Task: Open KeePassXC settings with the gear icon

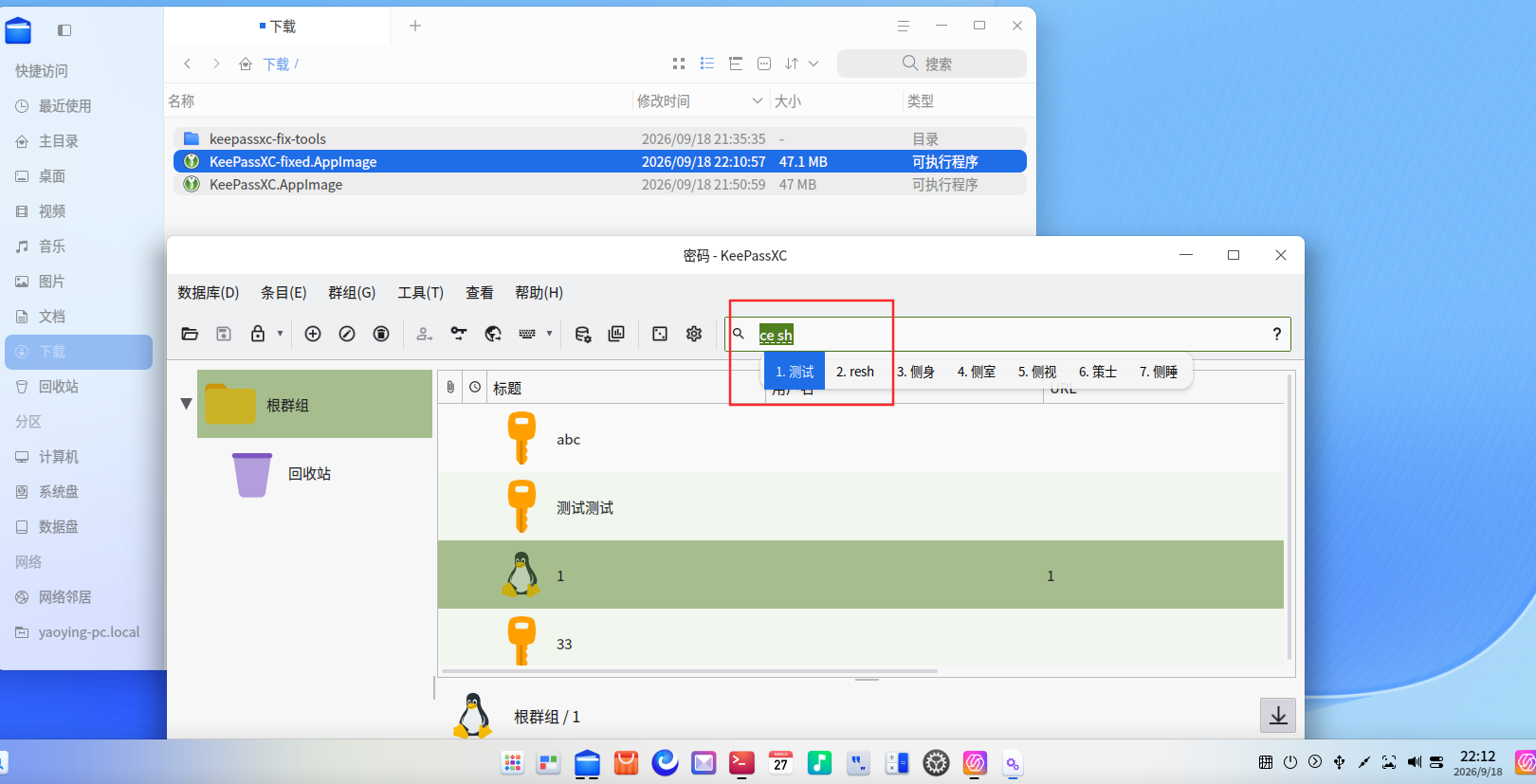Action: pyautogui.click(x=694, y=334)
